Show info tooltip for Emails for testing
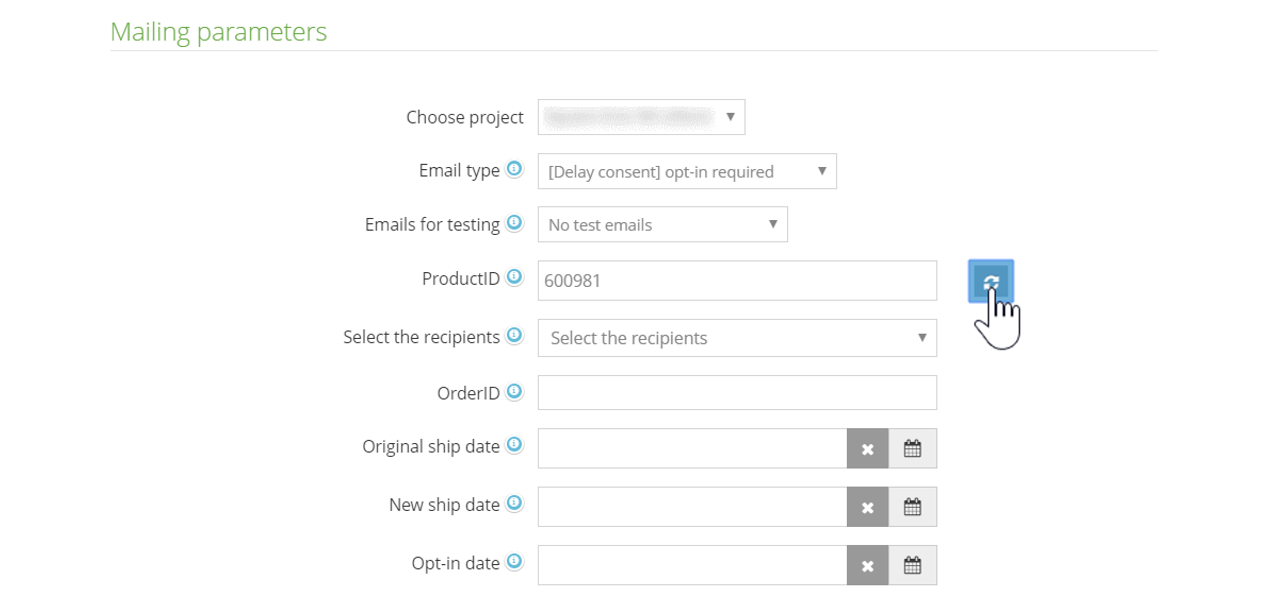Viewport: 1263px width, 604px height. (514, 223)
